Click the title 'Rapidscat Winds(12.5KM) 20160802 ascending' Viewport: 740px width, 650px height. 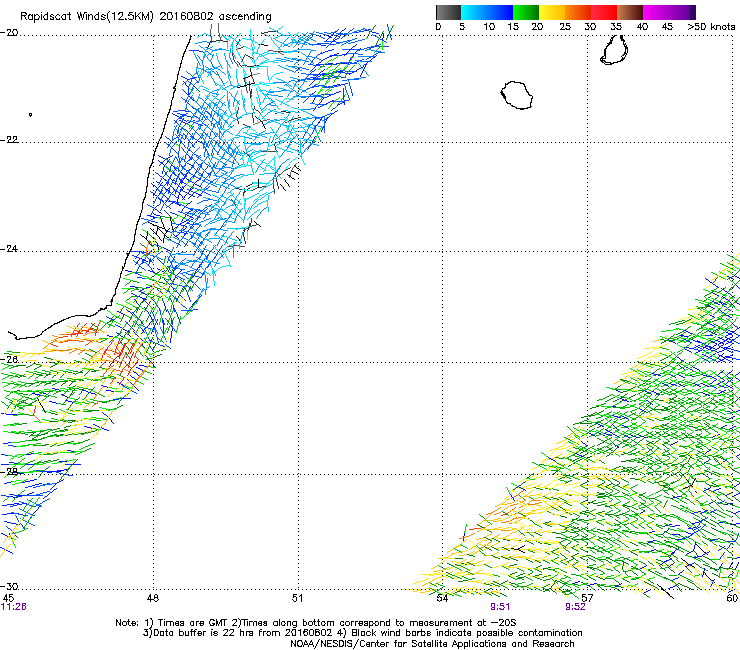click(x=146, y=17)
